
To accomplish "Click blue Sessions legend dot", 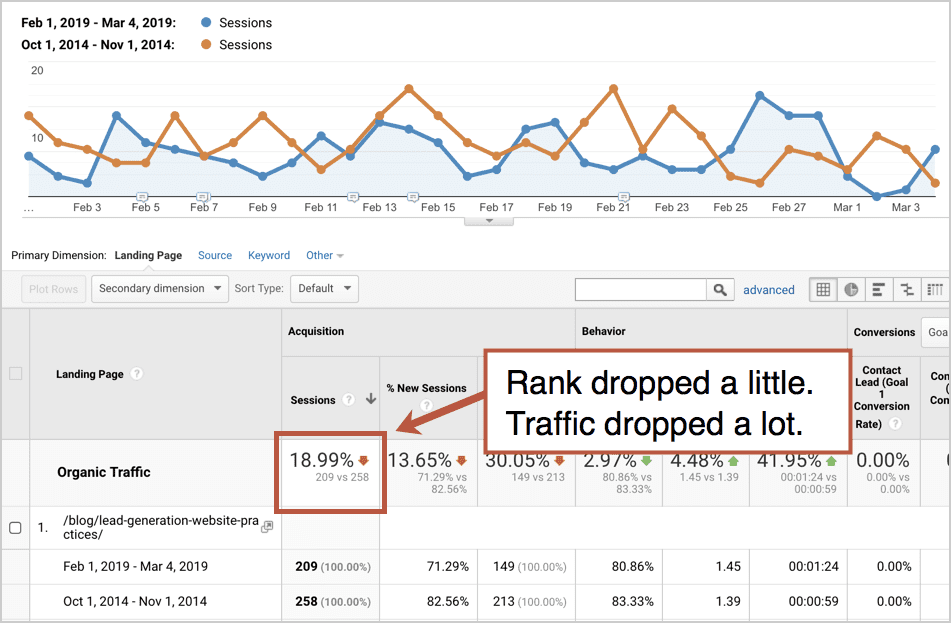I will point(206,22).
